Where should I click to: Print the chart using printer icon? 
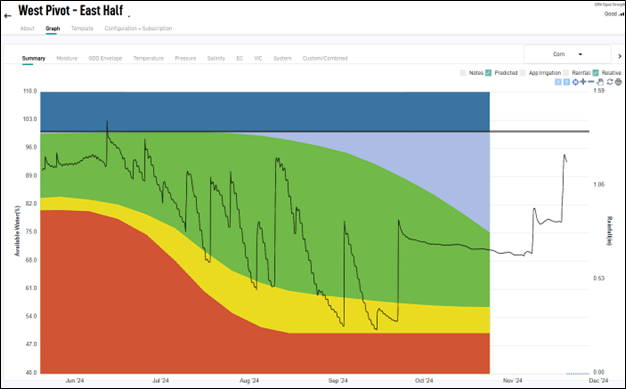(x=618, y=82)
